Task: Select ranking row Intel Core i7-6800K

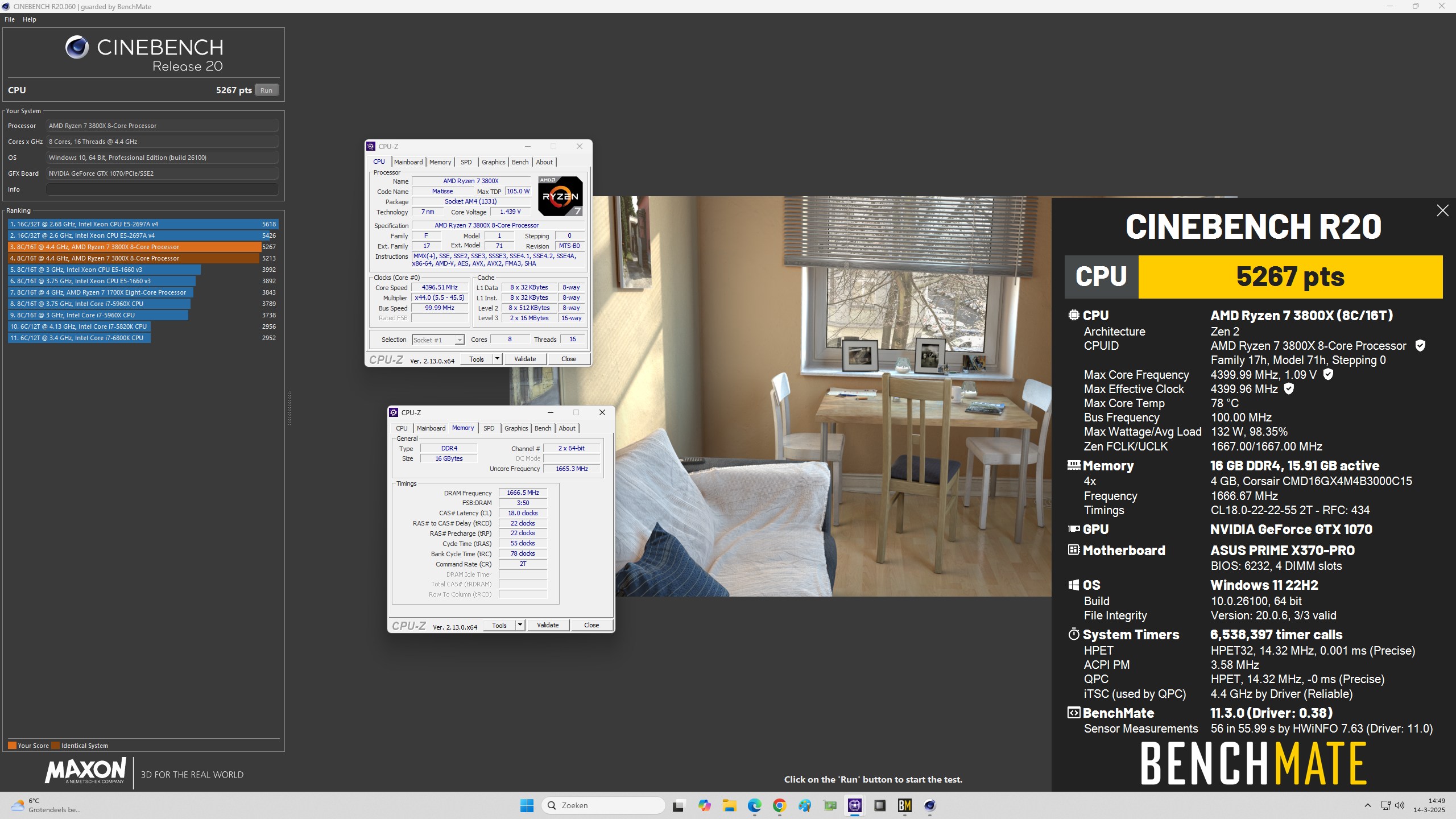Action: coord(142,338)
